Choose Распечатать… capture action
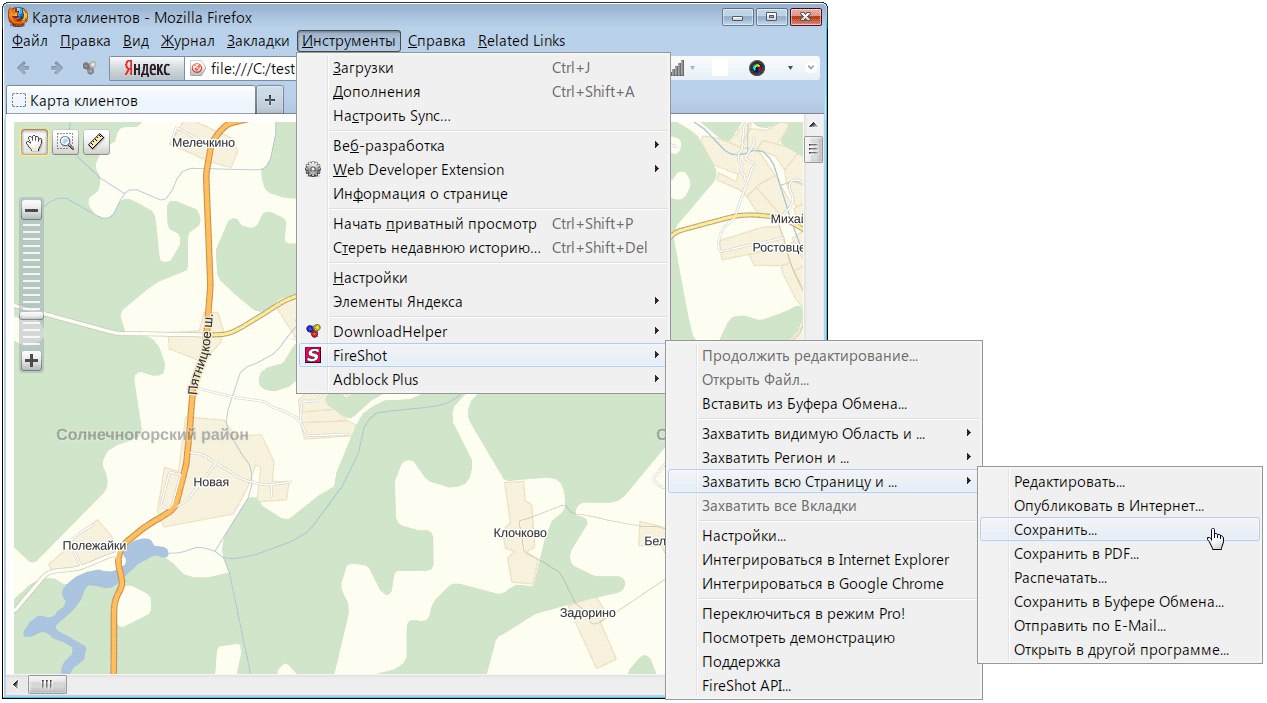1267x703 pixels. [1120, 578]
